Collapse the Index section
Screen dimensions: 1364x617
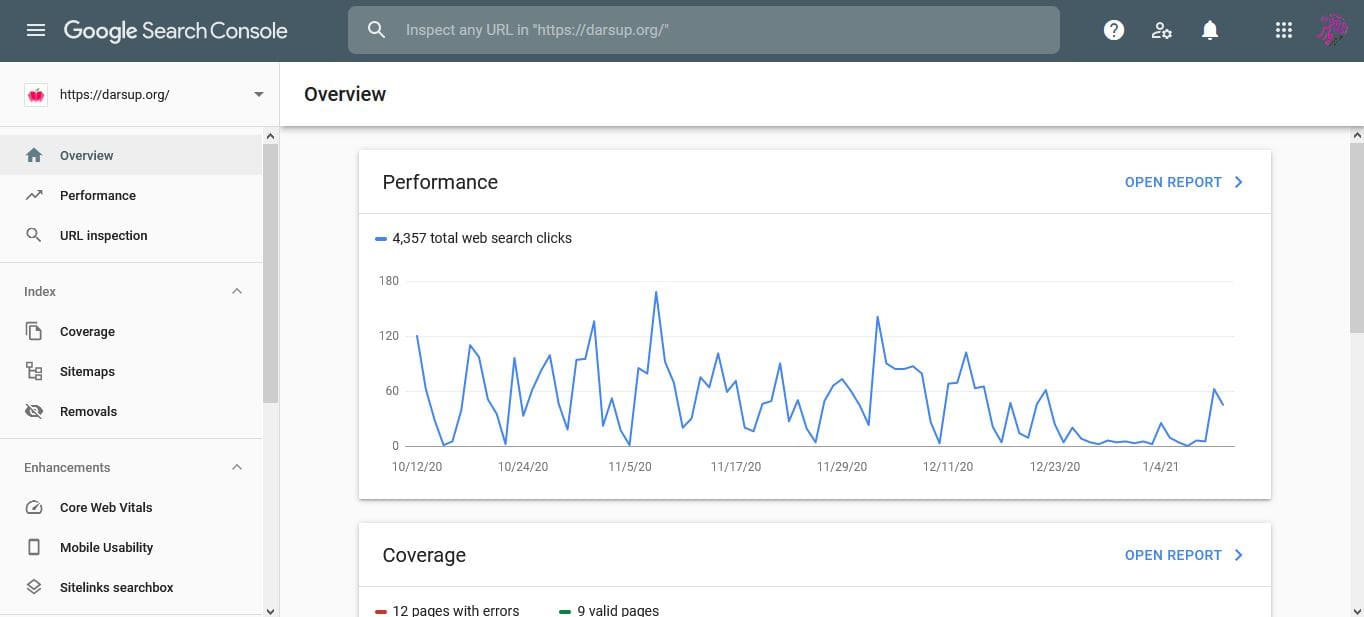click(237, 291)
